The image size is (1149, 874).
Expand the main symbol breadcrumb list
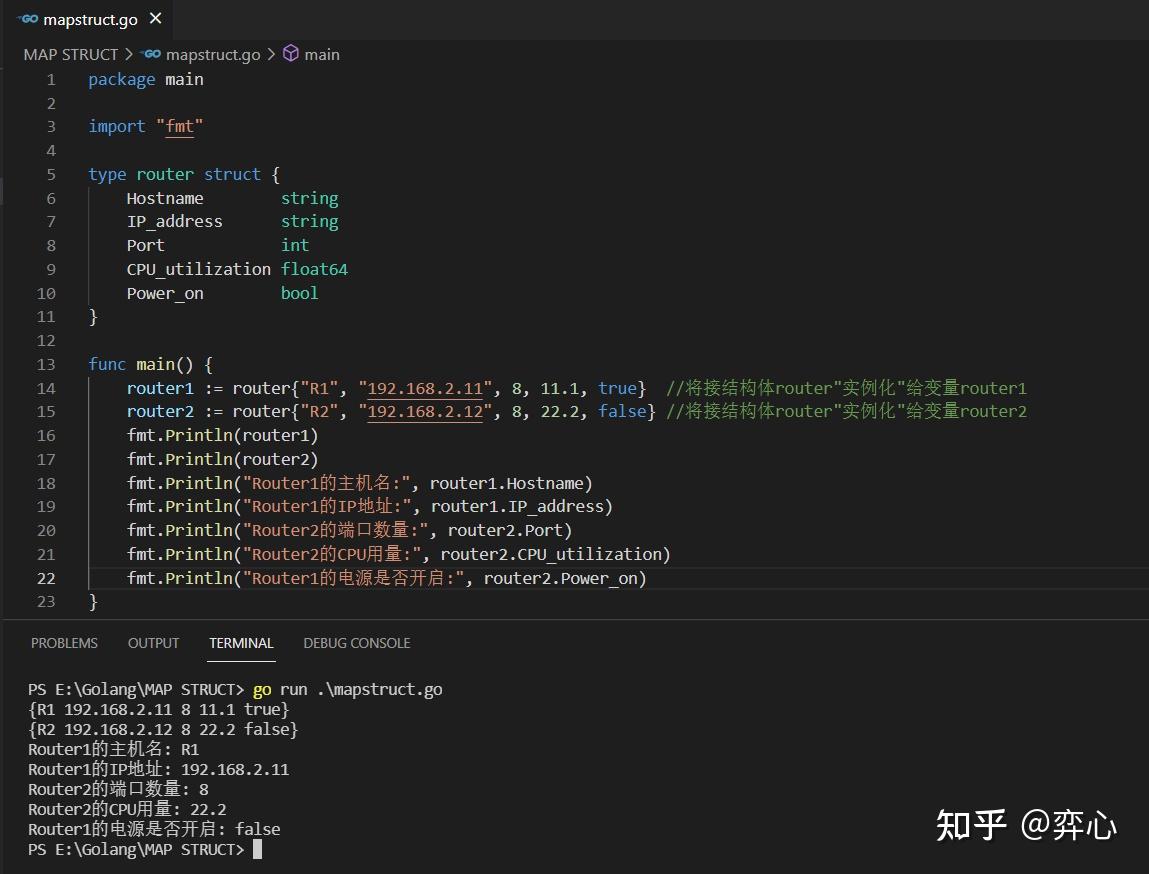[x=321, y=54]
